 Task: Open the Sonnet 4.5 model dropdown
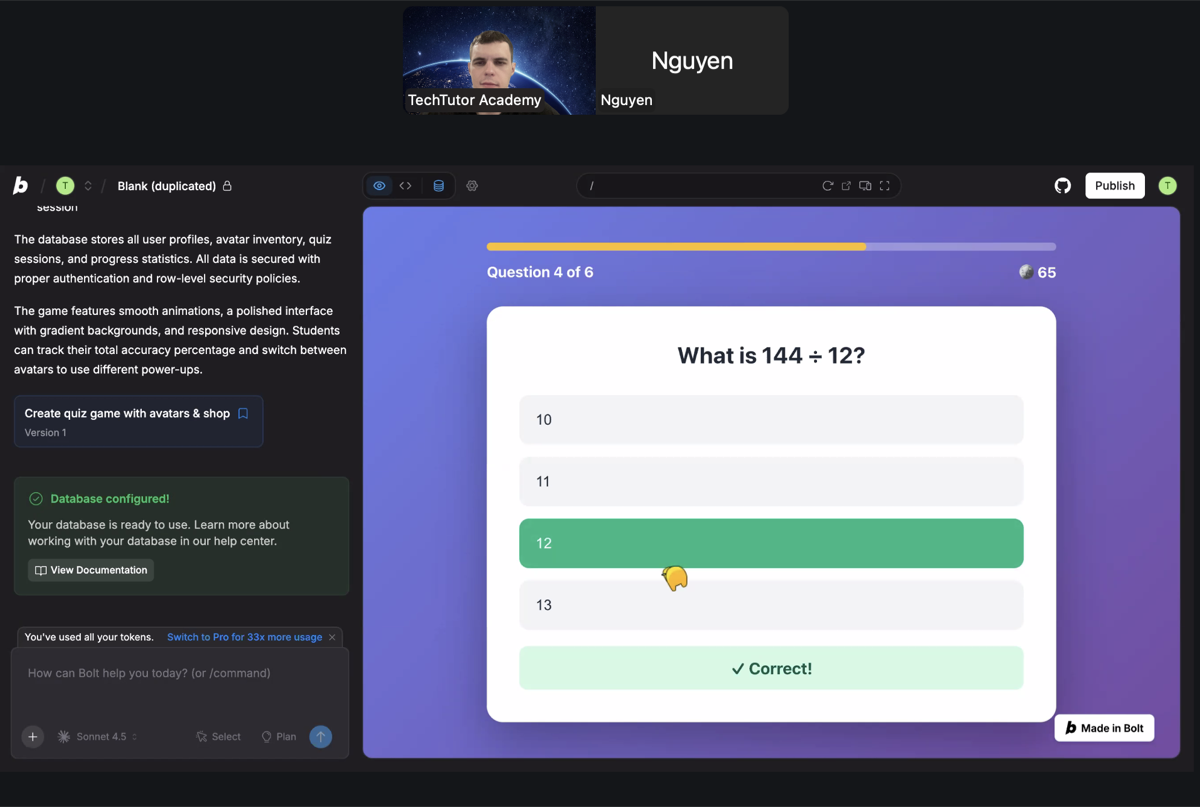99,737
